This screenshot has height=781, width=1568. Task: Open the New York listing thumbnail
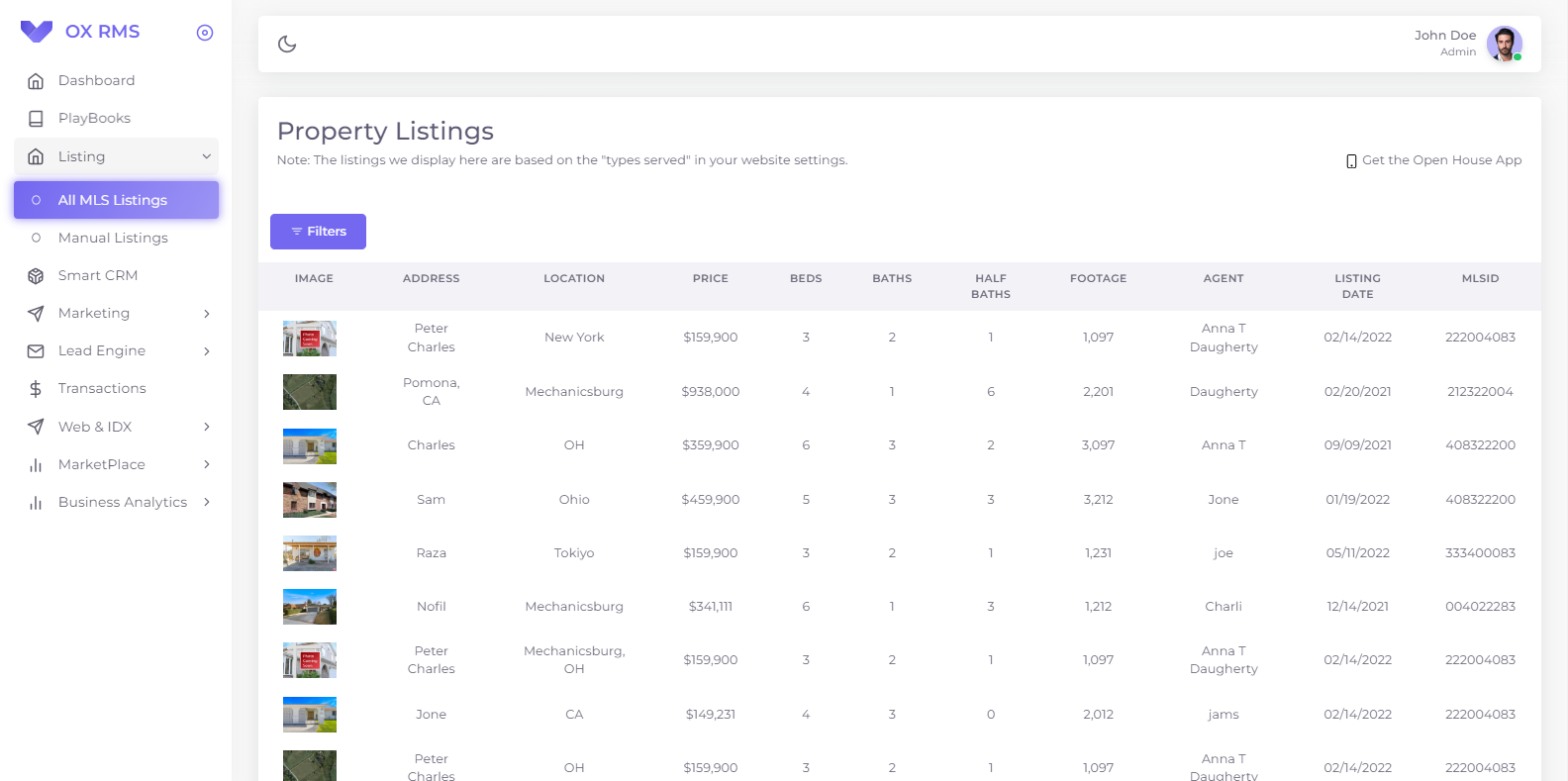click(x=310, y=339)
